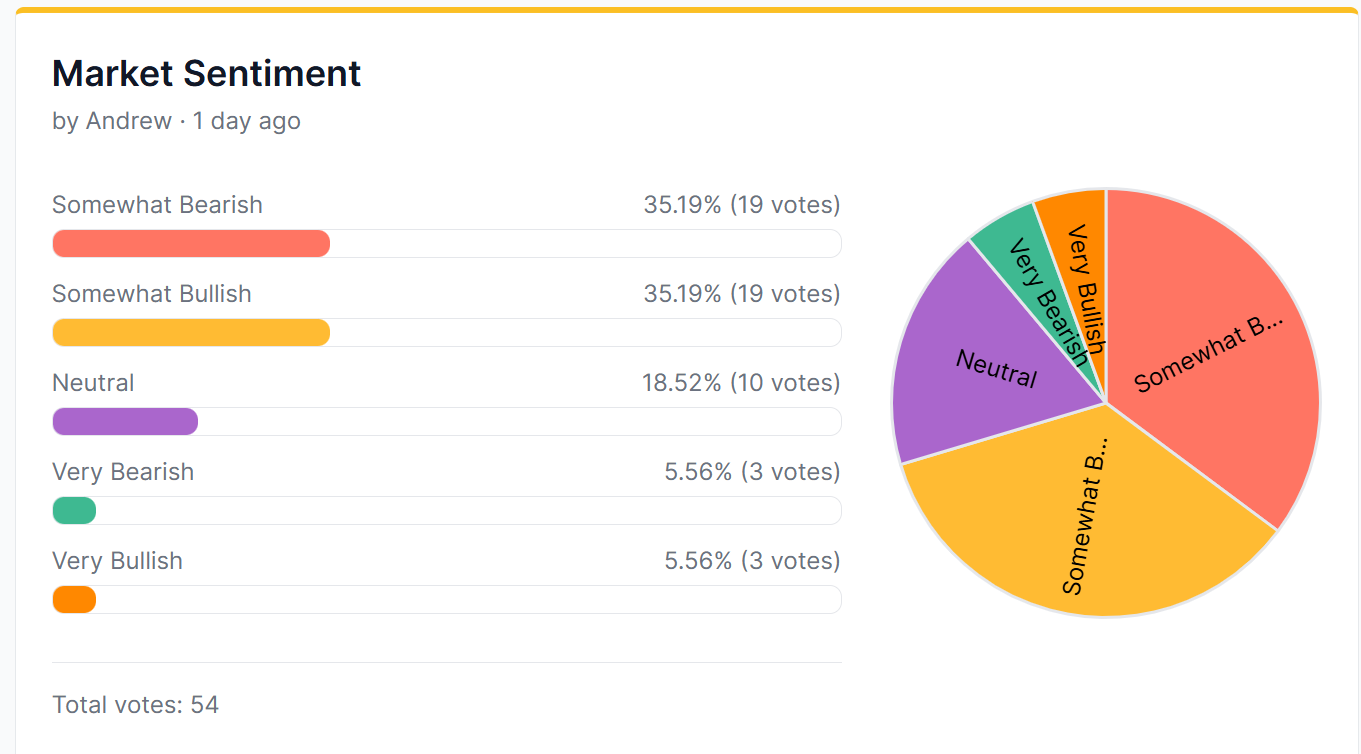Select the red Somewhat Bearish pie slice
1361x754 pixels.
[1210, 350]
